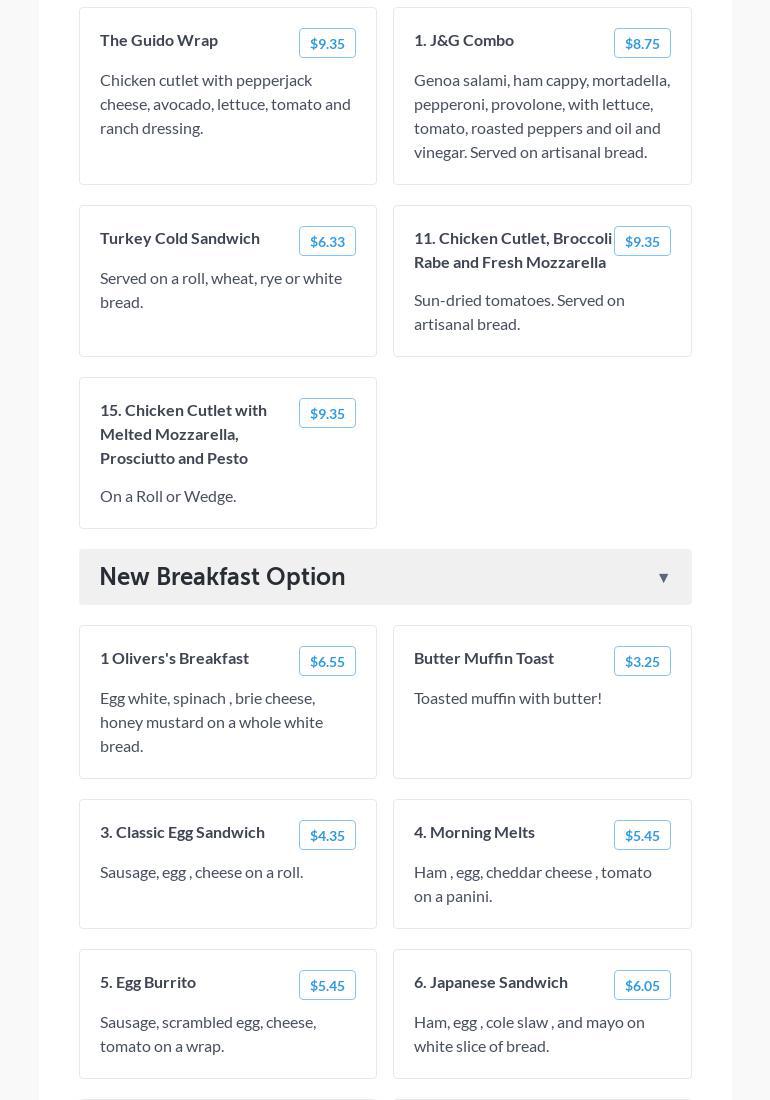770x1100 pixels.
Task: Open The Guido Wrap item title
Action: pyautogui.click(x=159, y=40)
